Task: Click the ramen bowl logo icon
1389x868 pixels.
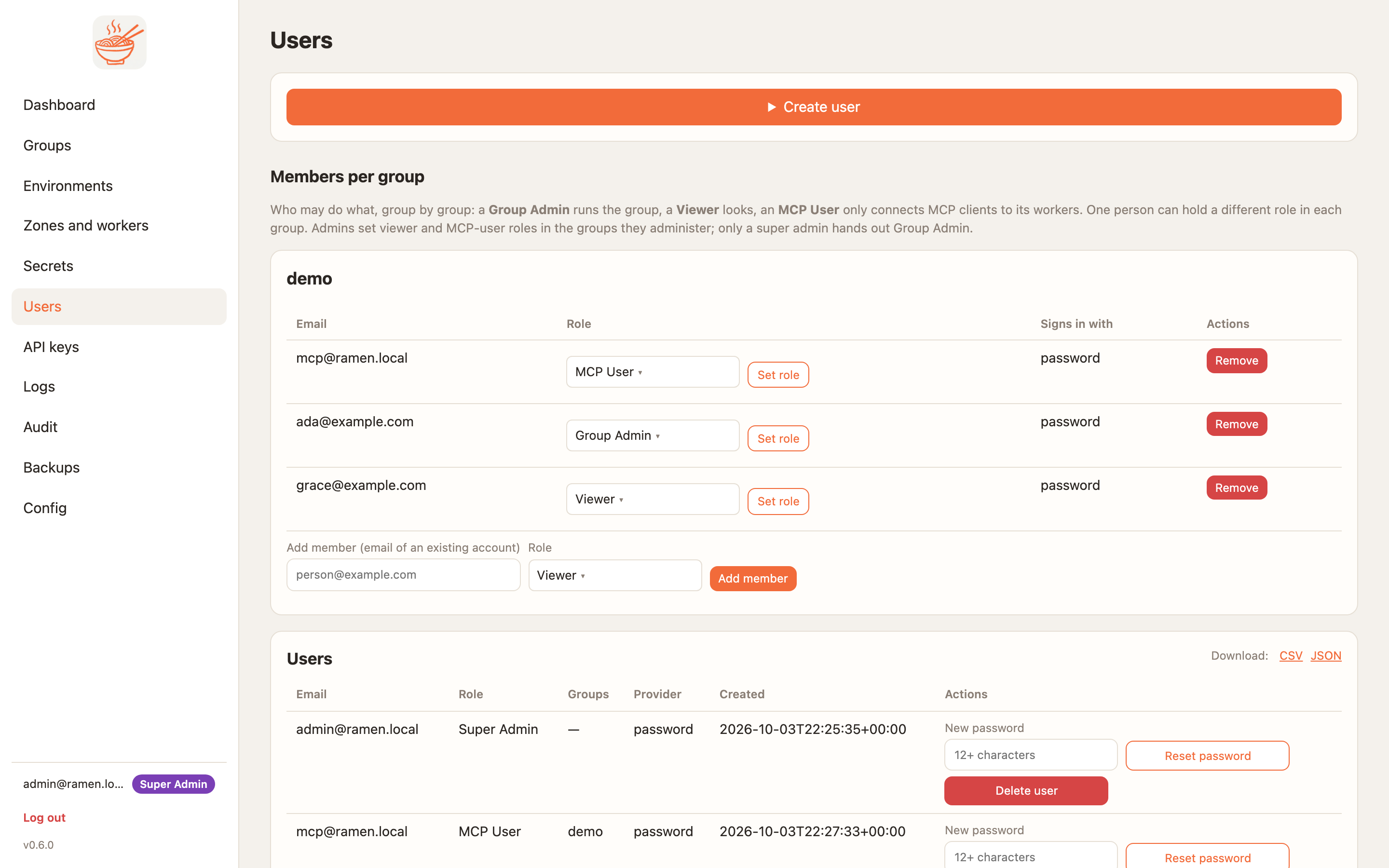Action: (120, 42)
